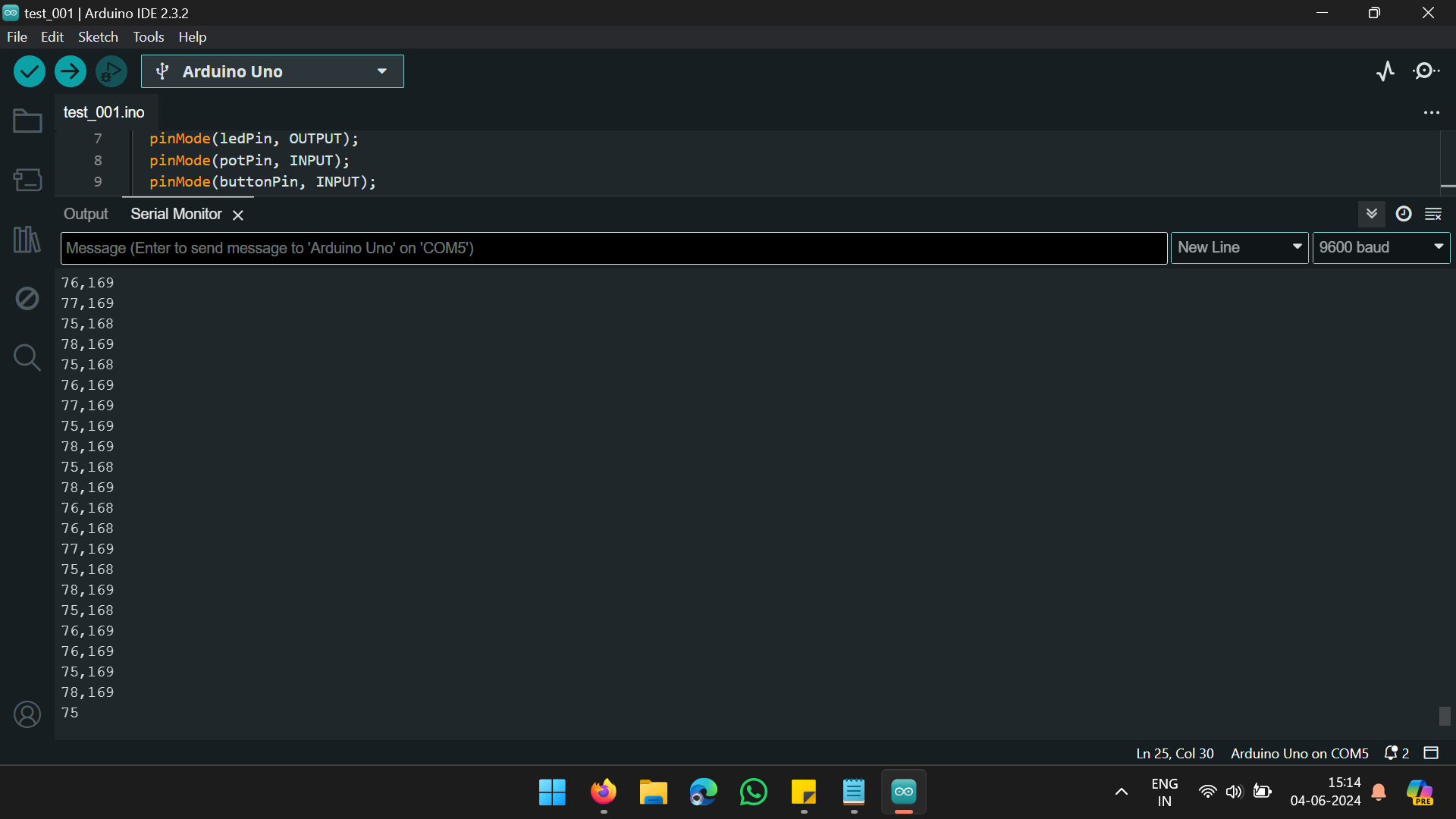Screen dimensions: 1456x819
Task: Open the Serial Plotter
Action: tap(1385, 71)
